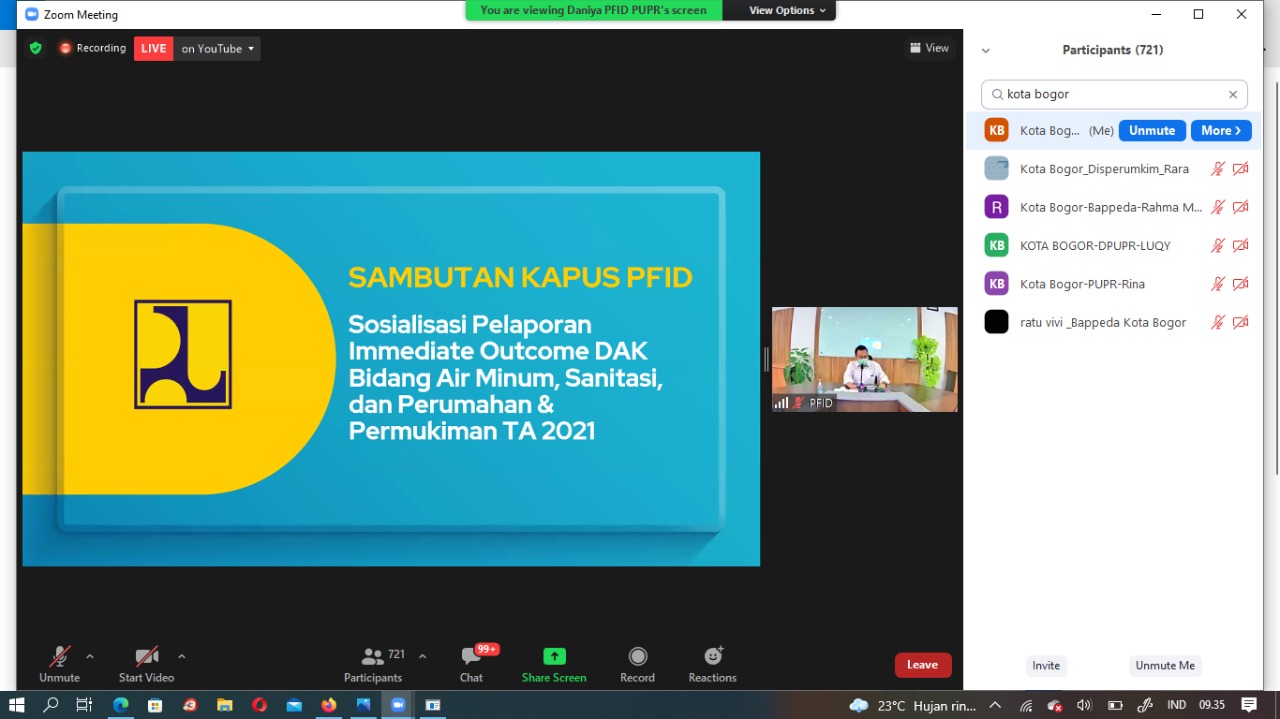Open the taskbar notification center icon
1280x719 pixels.
pyautogui.click(x=1249, y=705)
